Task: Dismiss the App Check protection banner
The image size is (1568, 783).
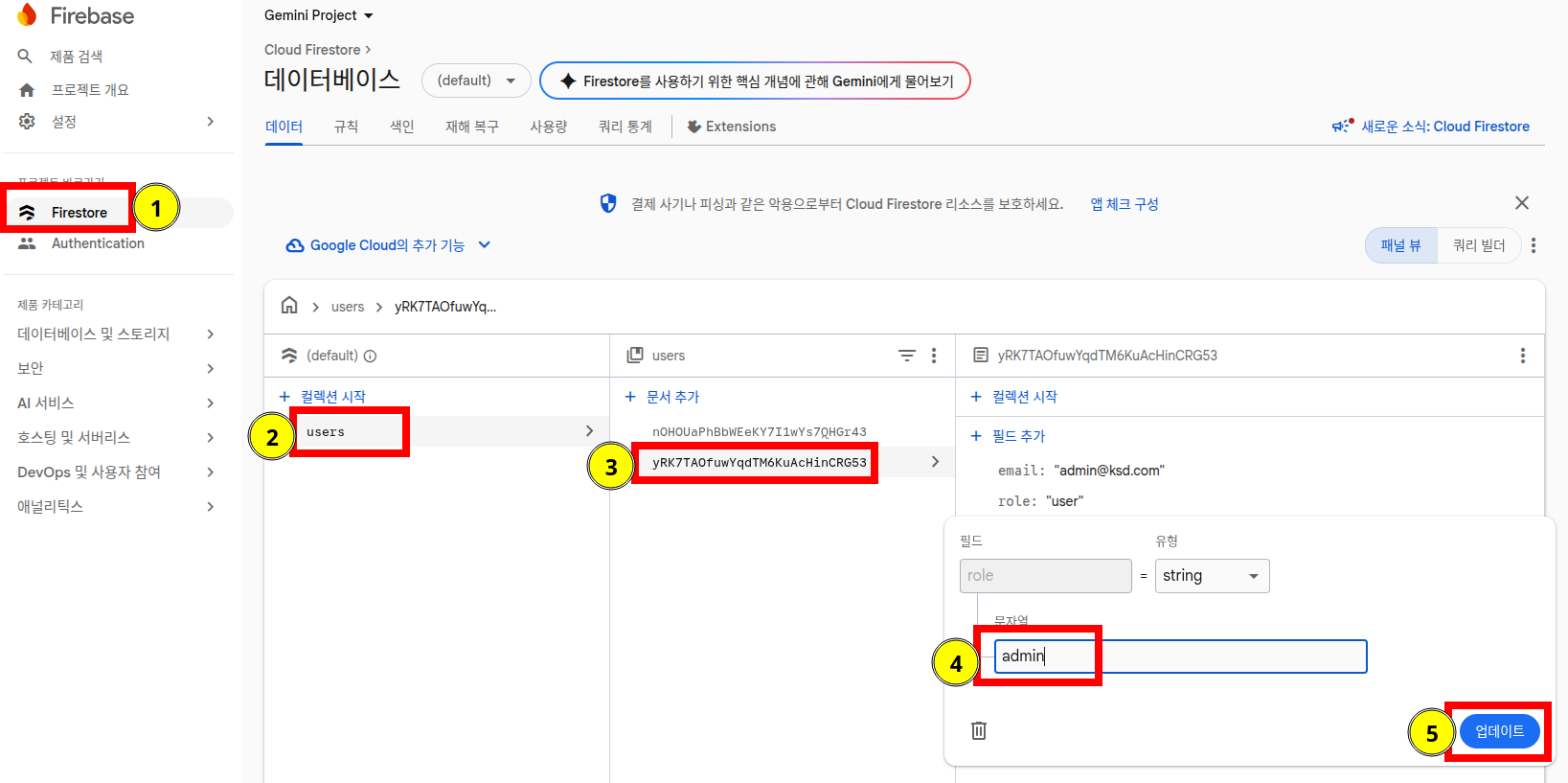Action: [1522, 203]
